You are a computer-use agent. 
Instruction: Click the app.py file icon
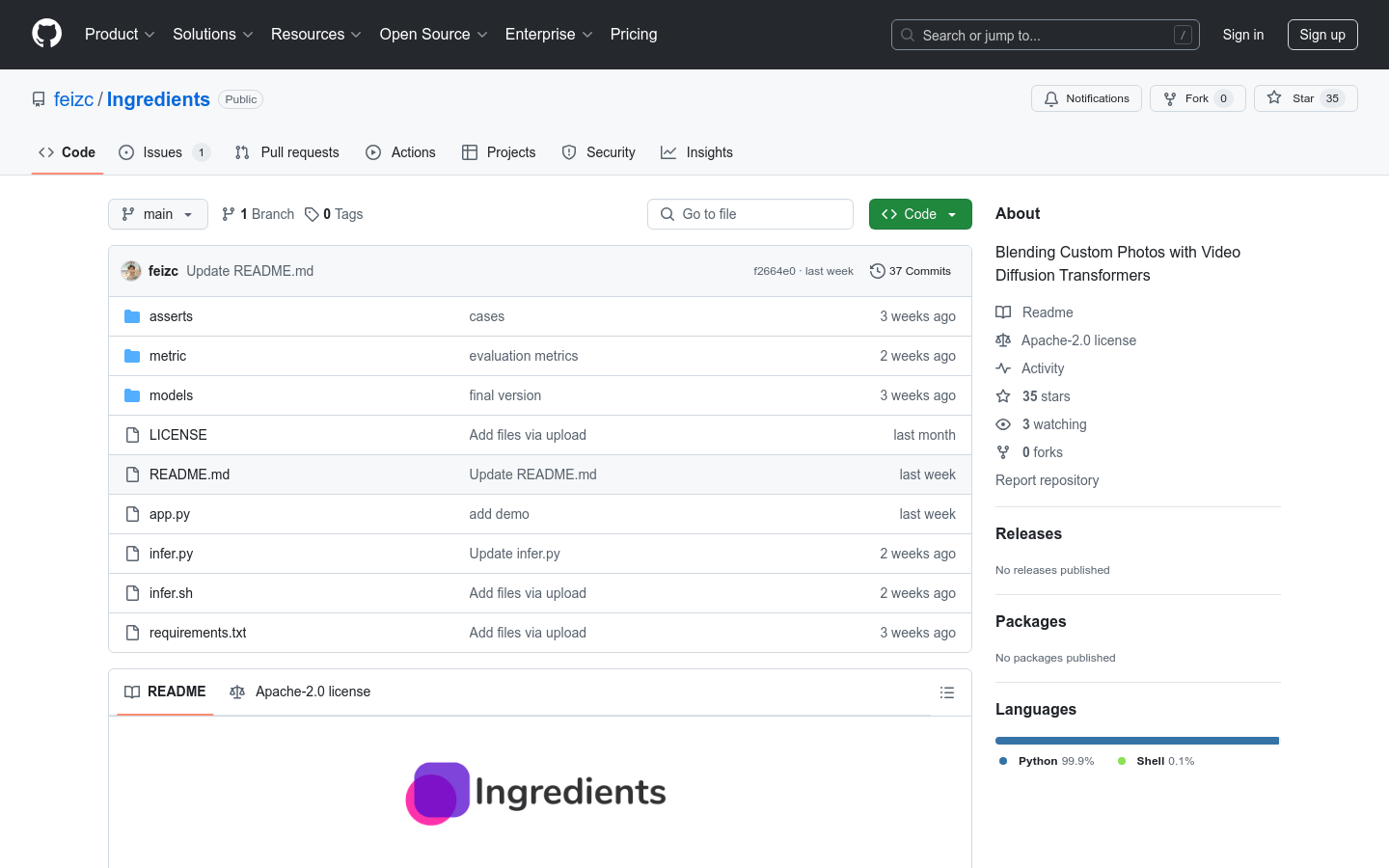(132, 514)
